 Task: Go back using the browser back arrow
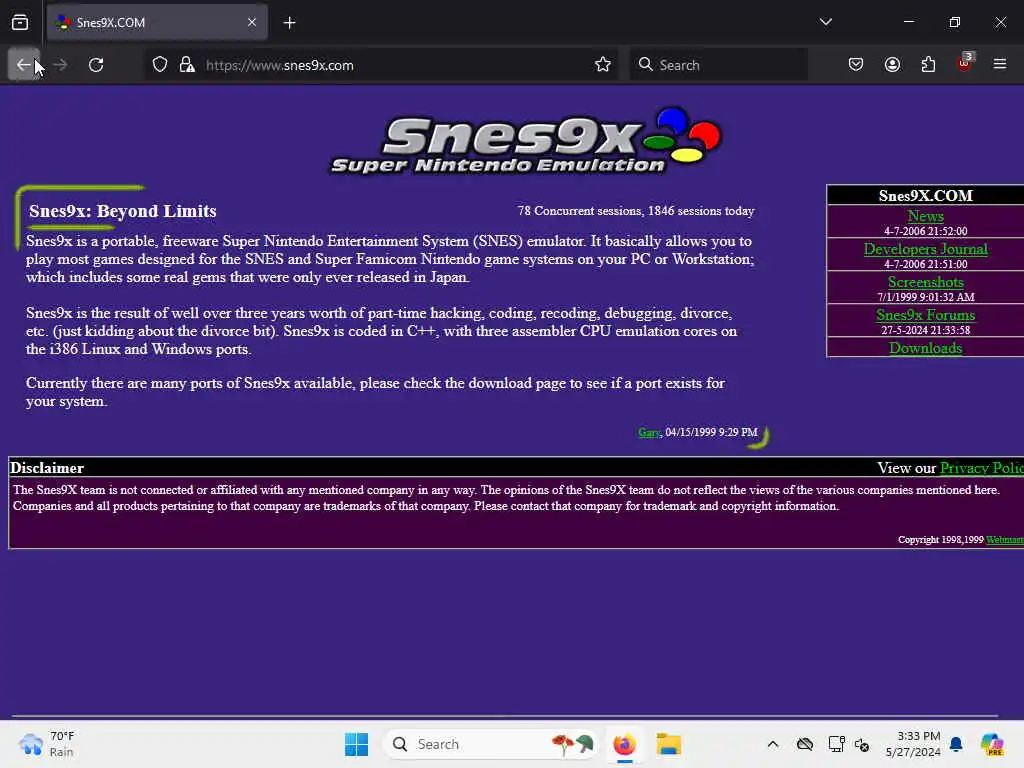click(x=24, y=65)
